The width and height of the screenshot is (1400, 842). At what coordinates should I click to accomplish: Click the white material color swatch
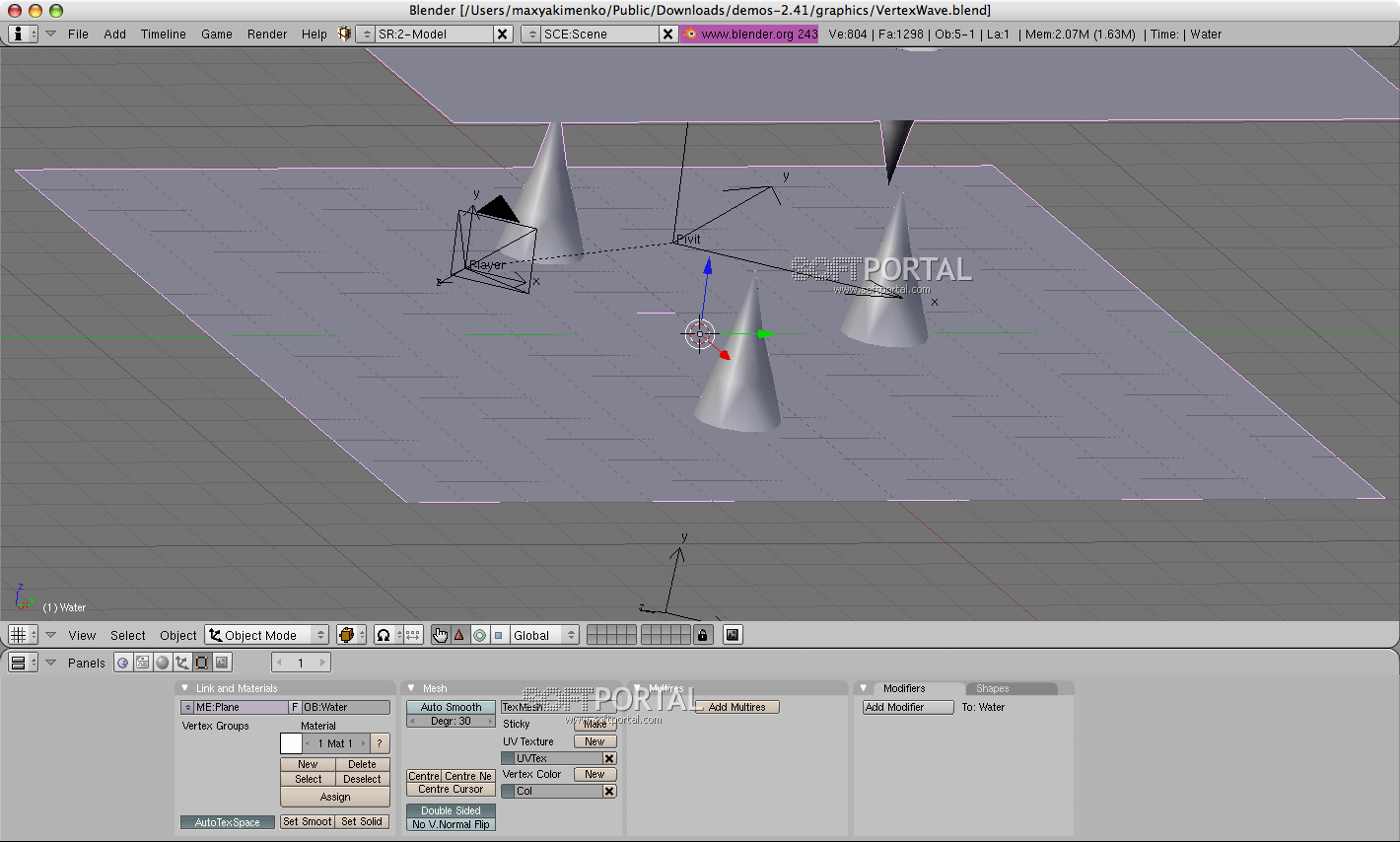291,743
